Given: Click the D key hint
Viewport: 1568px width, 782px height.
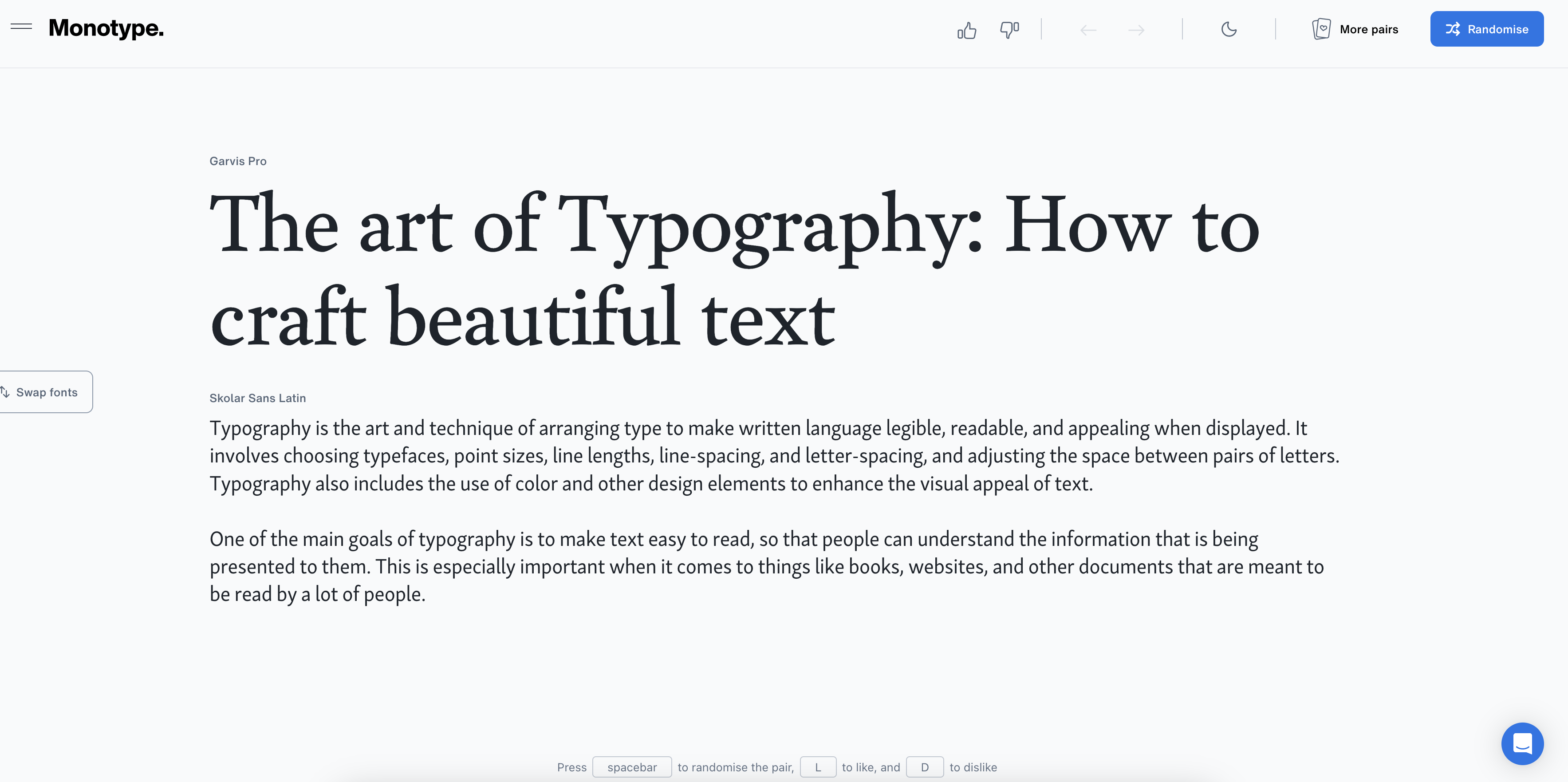Looking at the screenshot, I should point(924,767).
